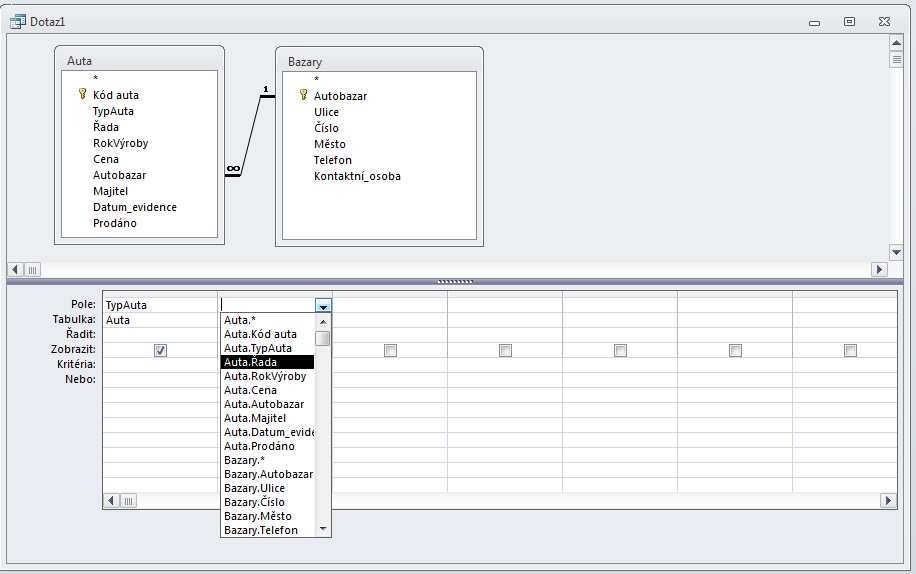916x574 pixels.
Task: Open the Pole field dropdown arrow
Action: coord(323,305)
